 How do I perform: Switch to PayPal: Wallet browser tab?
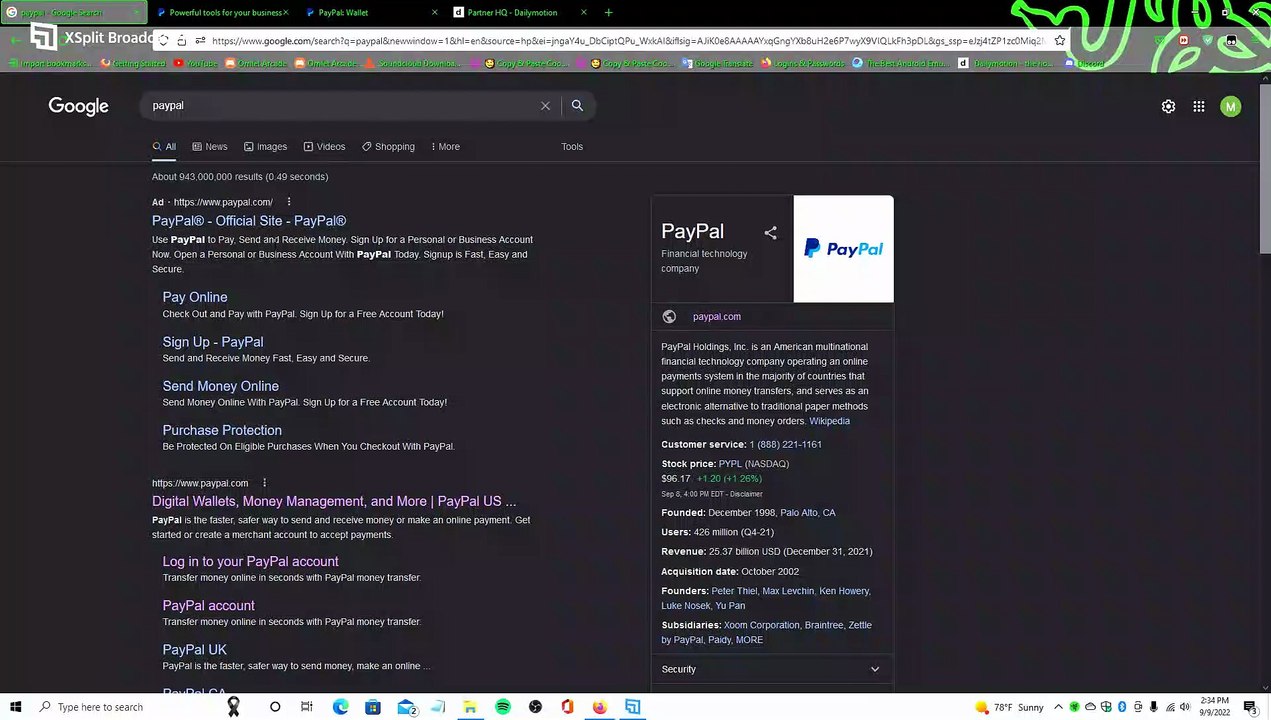coord(372,12)
